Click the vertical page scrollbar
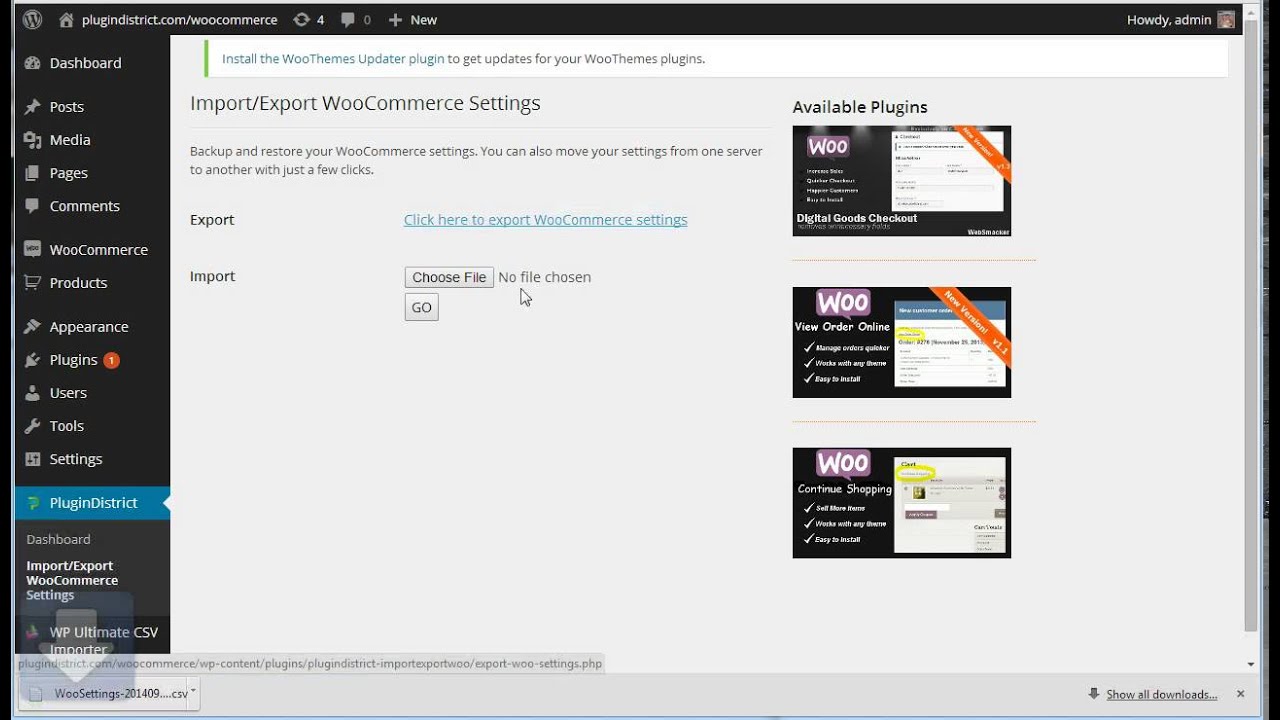The width and height of the screenshot is (1280, 720). click(1251, 325)
